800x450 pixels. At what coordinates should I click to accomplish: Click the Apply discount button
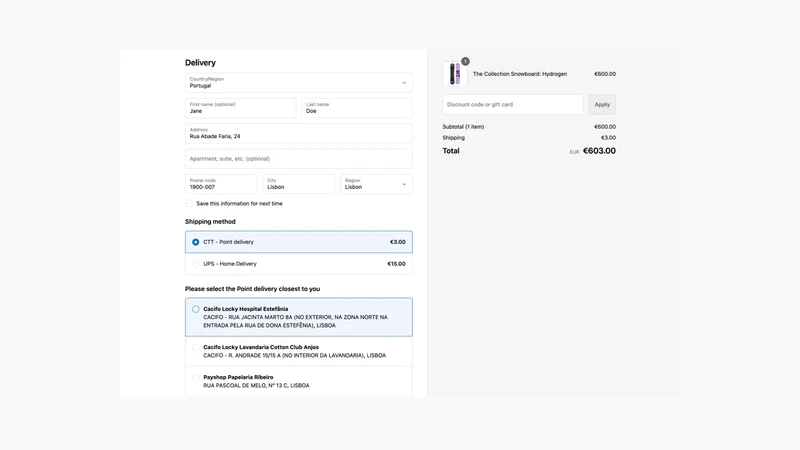tap(602, 105)
